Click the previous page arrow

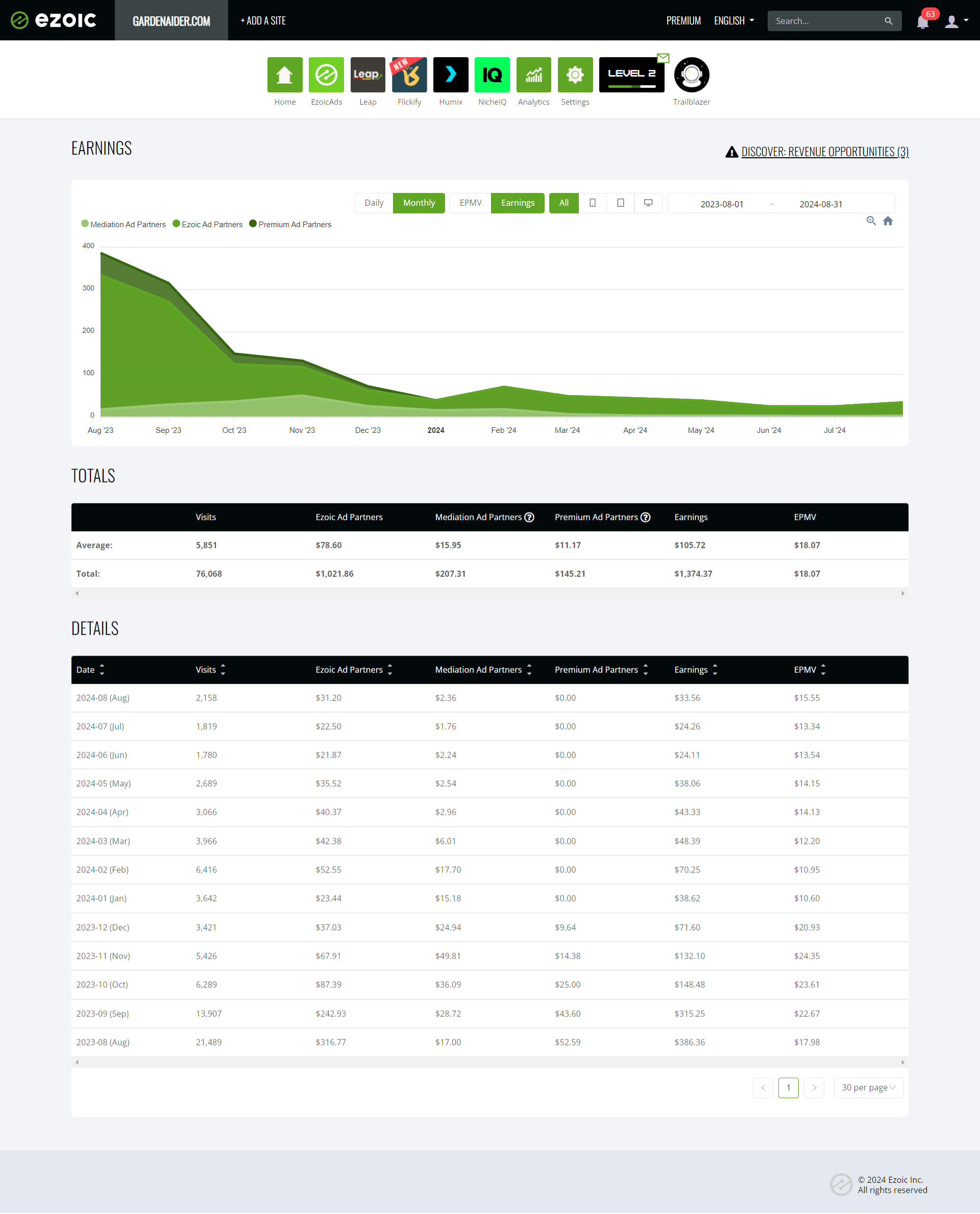763,1088
